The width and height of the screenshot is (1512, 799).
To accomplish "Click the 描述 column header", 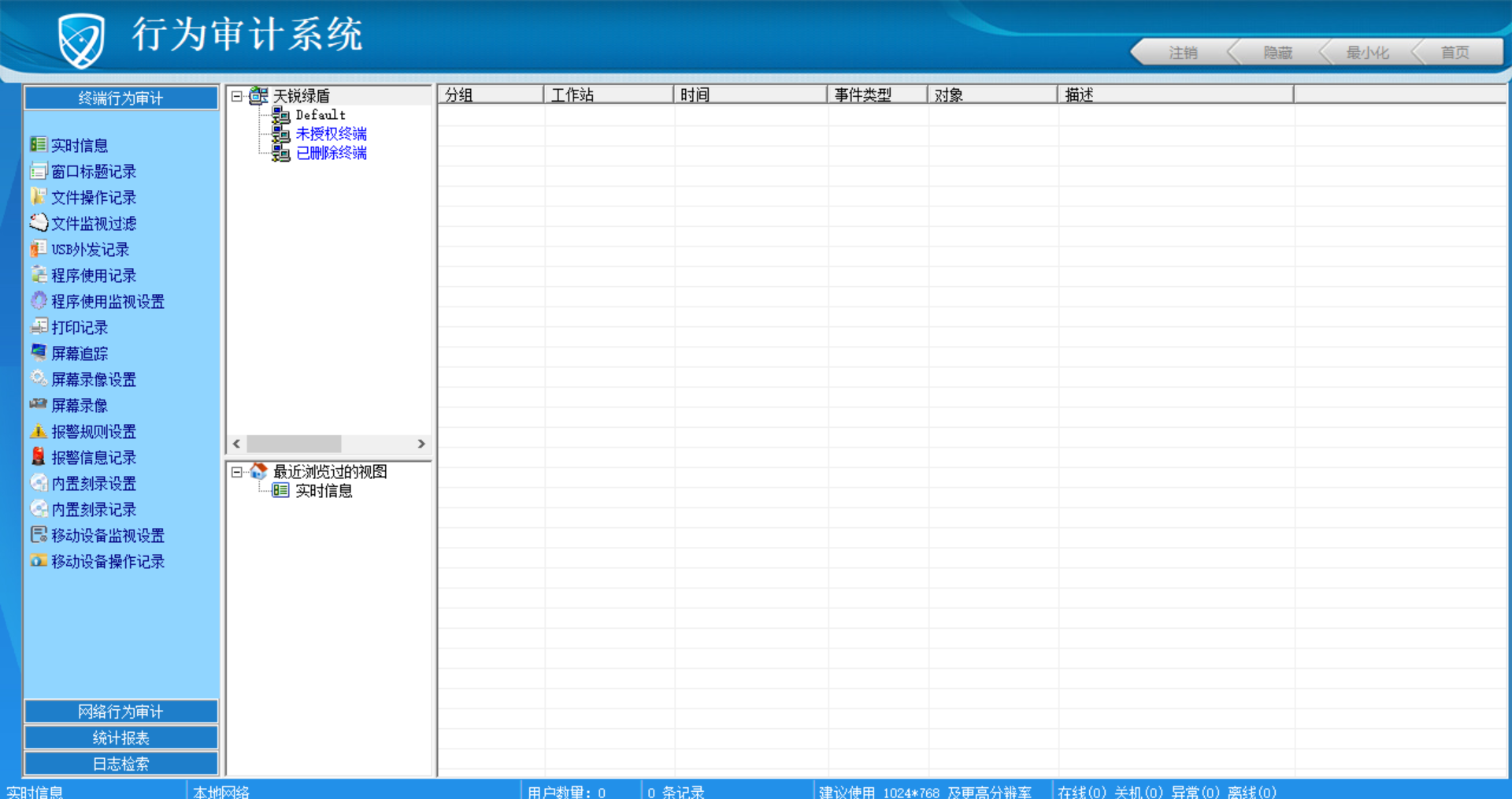I will [1176, 95].
